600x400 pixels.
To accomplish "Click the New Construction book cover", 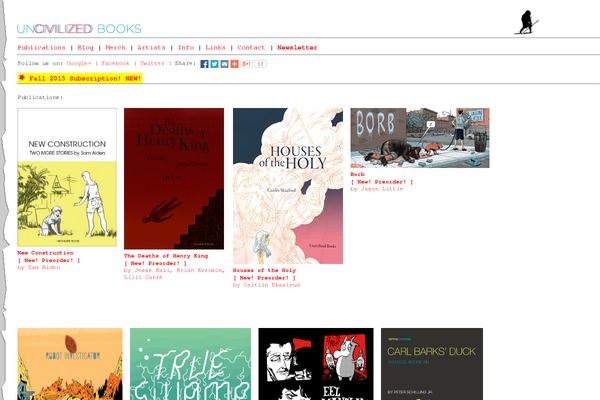I will (x=67, y=177).
